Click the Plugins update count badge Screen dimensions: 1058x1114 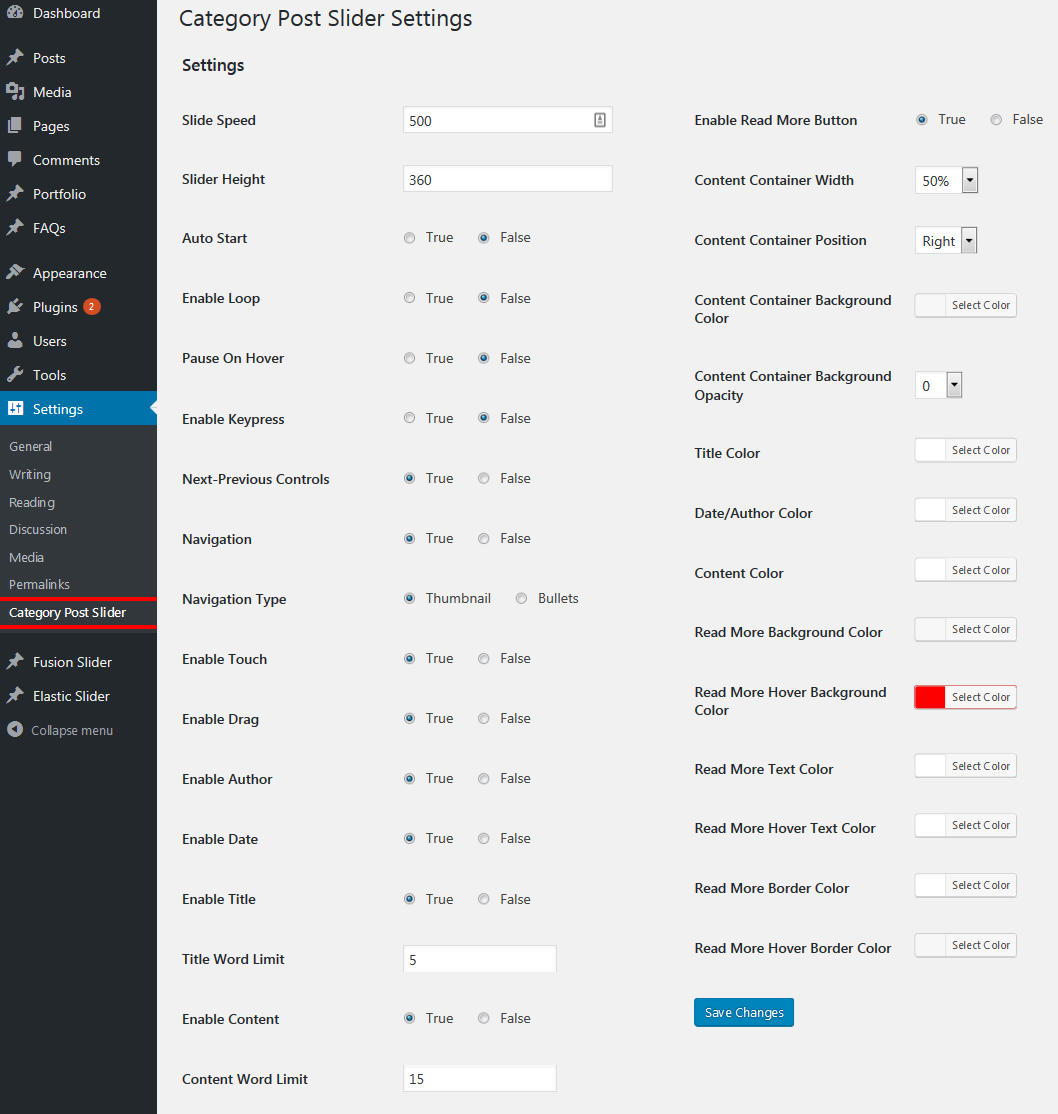[92, 307]
